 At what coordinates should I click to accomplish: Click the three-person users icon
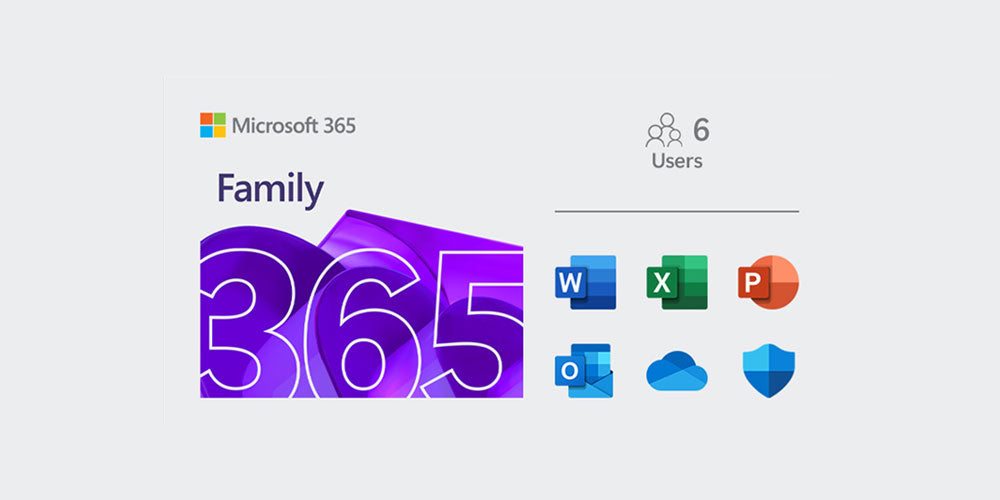click(665, 130)
